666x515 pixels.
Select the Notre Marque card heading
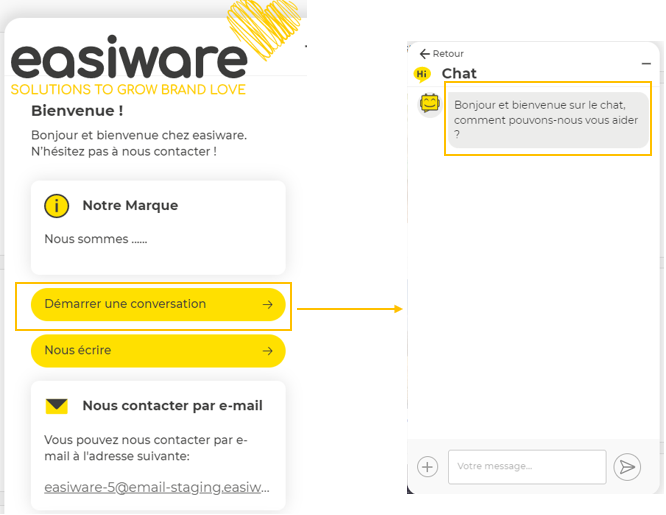tap(130, 206)
